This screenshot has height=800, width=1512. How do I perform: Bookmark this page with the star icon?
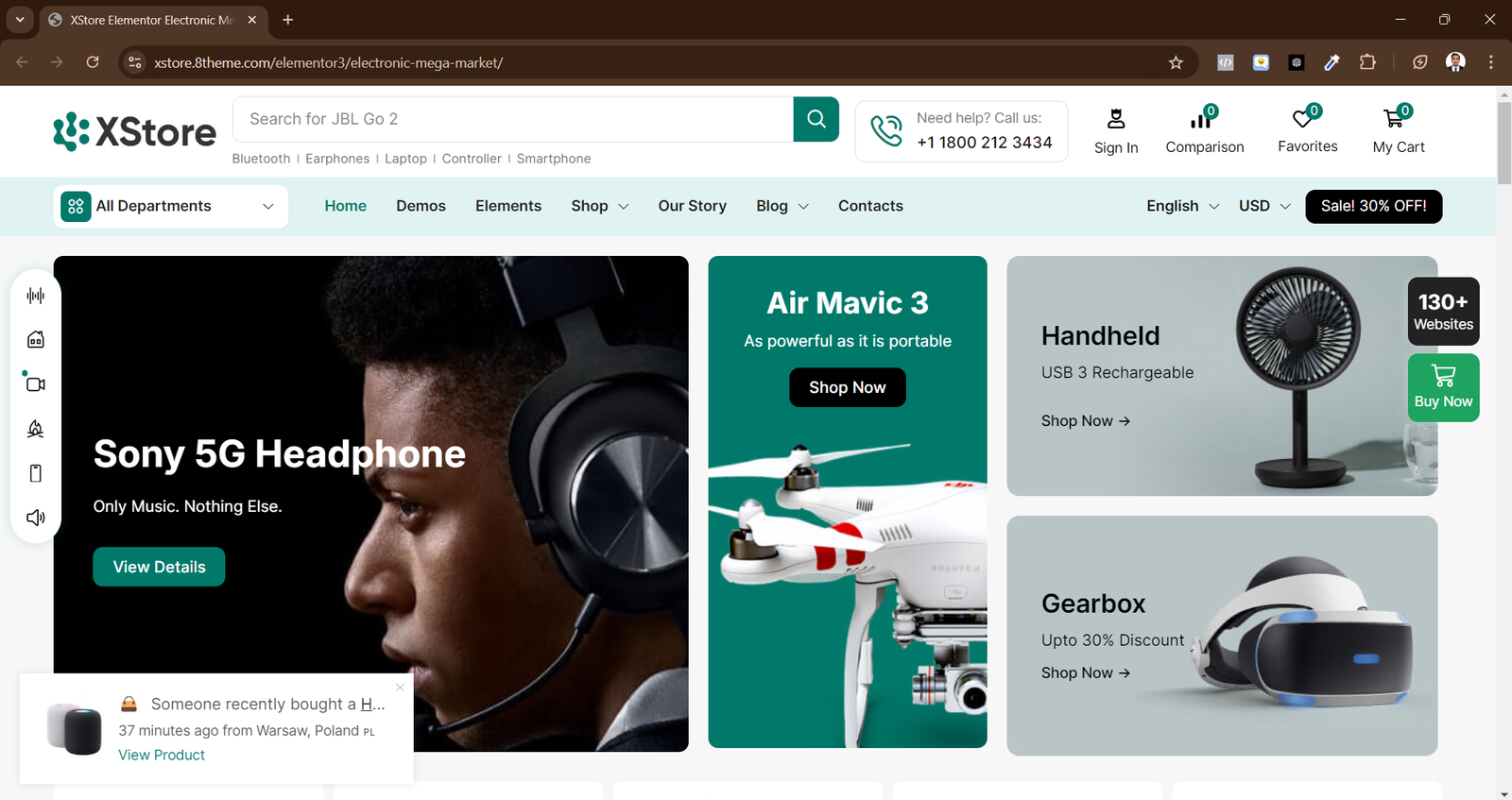coord(1176,62)
